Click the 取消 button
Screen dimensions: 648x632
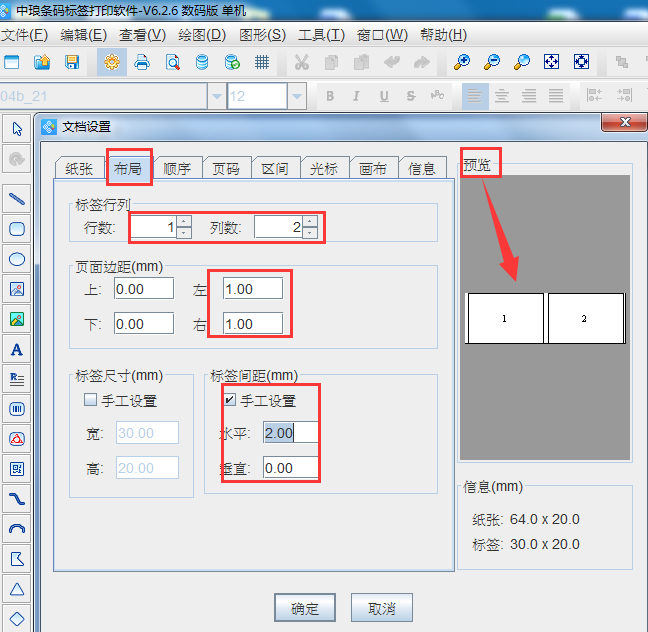[x=381, y=608]
